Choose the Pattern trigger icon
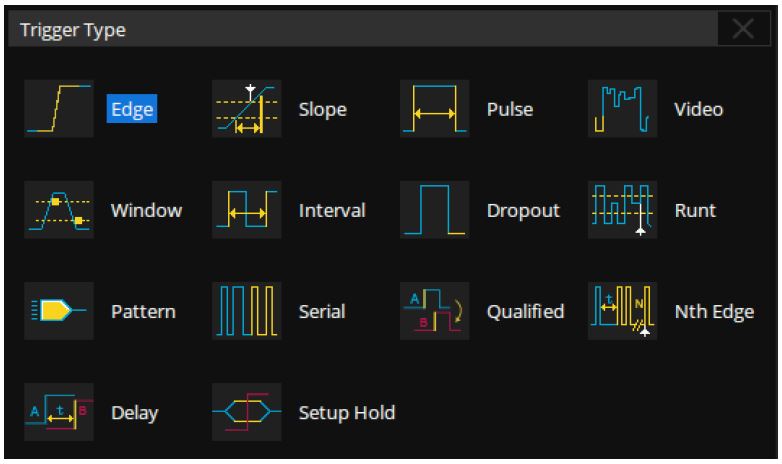This screenshot has height=464, width=782. (x=59, y=311)
